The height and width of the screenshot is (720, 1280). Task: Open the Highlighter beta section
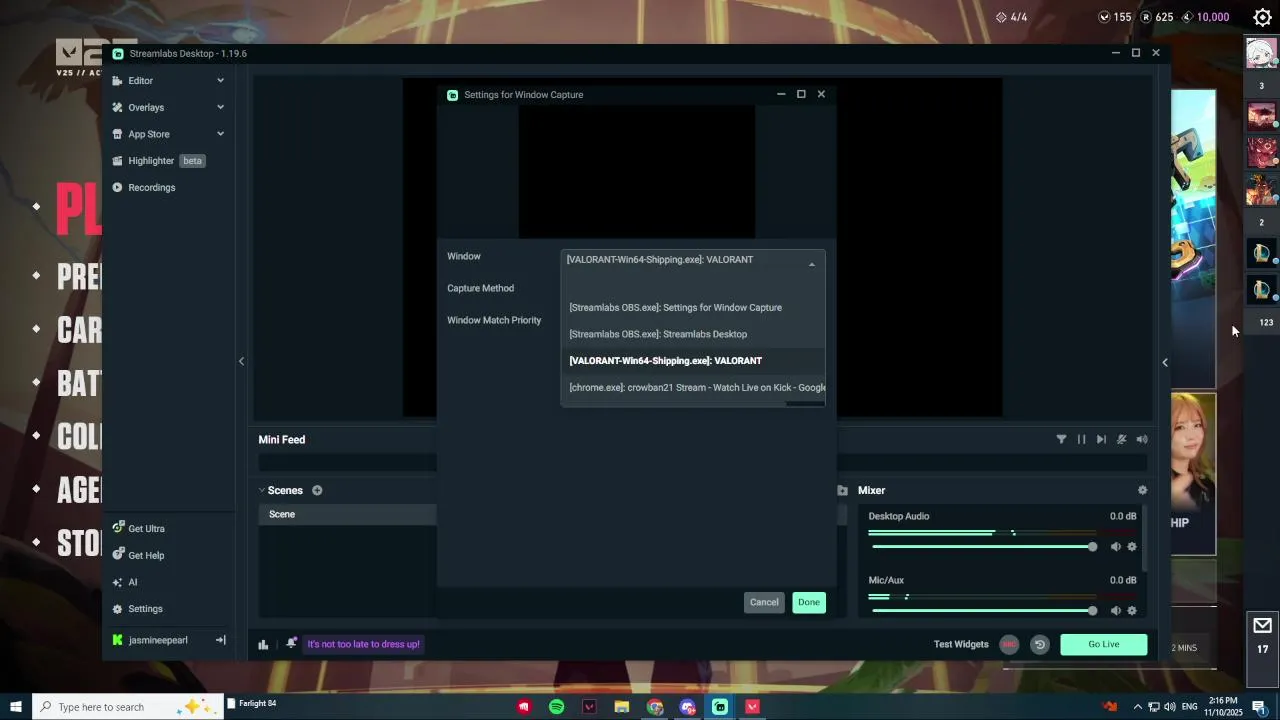158,161
